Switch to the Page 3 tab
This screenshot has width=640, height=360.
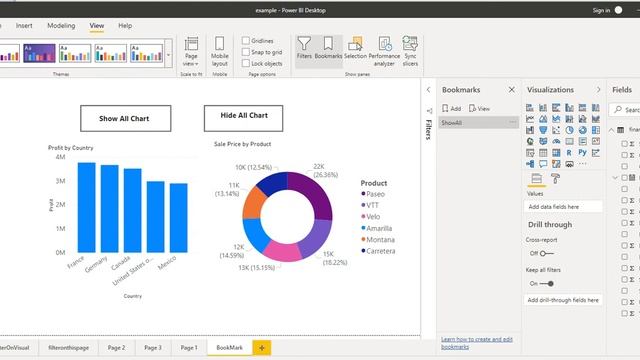coord(153,348)
